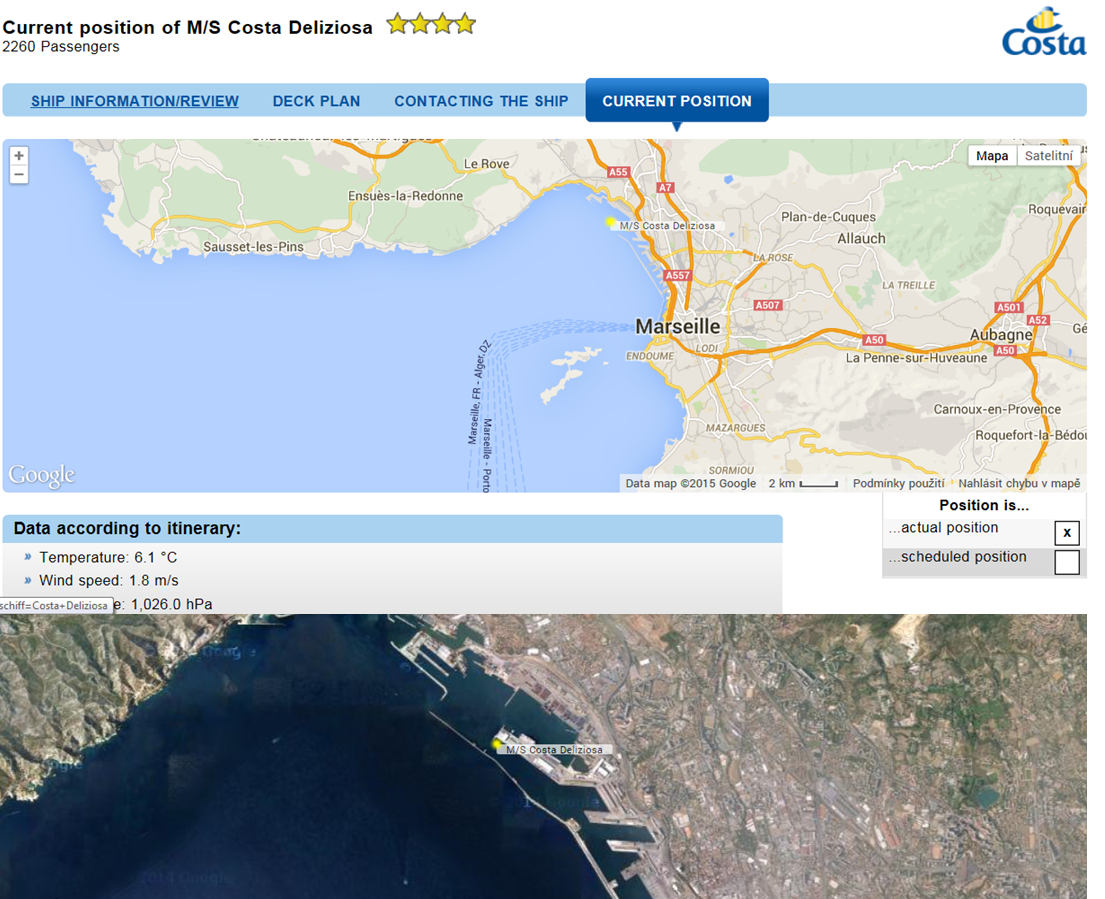Click the Ensuès-la-Redonne label
Screen dimensions: 1105x899
point(406,196)
